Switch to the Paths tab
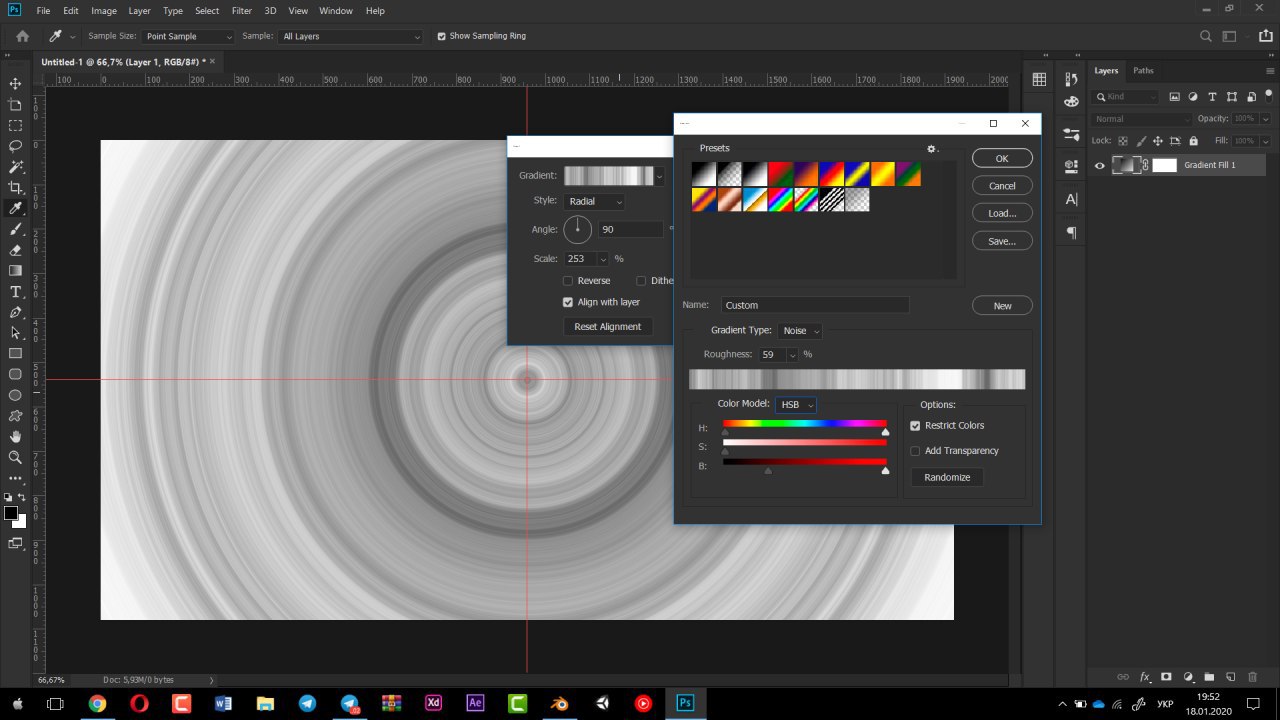Image resolution: width=1280 pixels, height=720 pixels. click(x=1143, y=71)
